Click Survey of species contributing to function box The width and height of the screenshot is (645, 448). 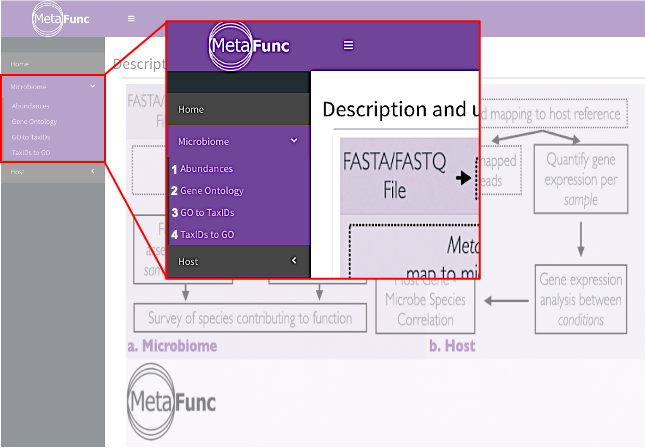pos(250,318)
